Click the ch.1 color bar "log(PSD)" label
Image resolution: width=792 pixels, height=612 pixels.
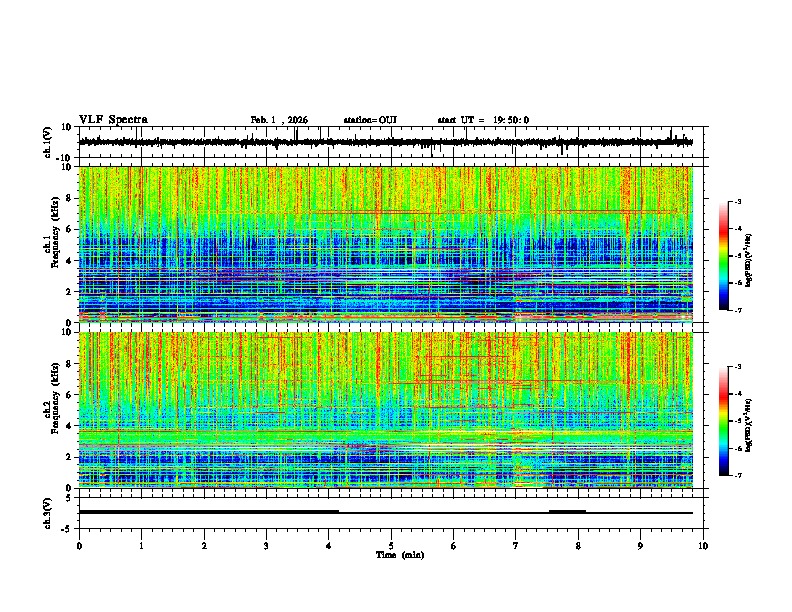point(748,261)
